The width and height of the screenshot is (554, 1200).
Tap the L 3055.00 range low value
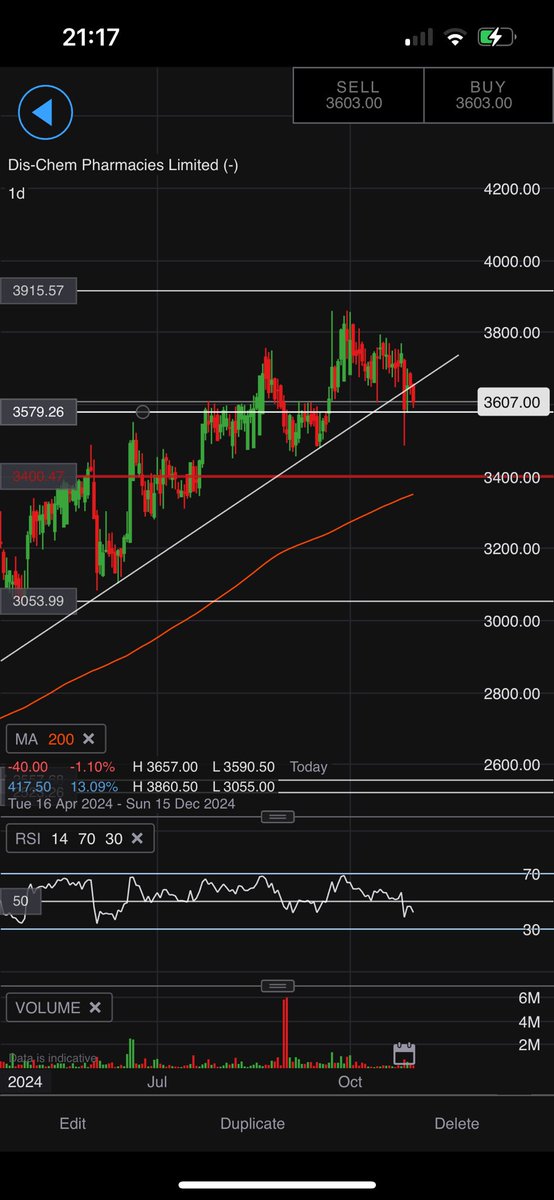[243, 787]
